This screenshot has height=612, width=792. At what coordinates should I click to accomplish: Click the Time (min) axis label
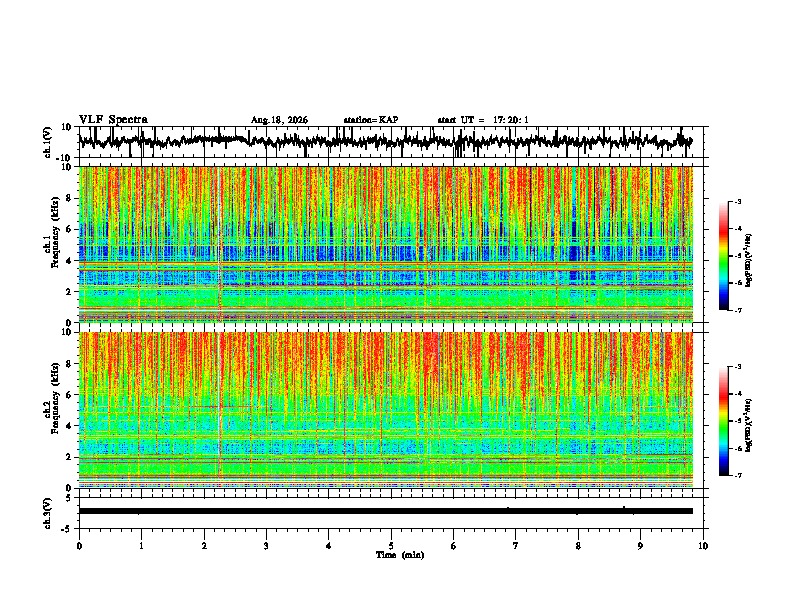400,555
